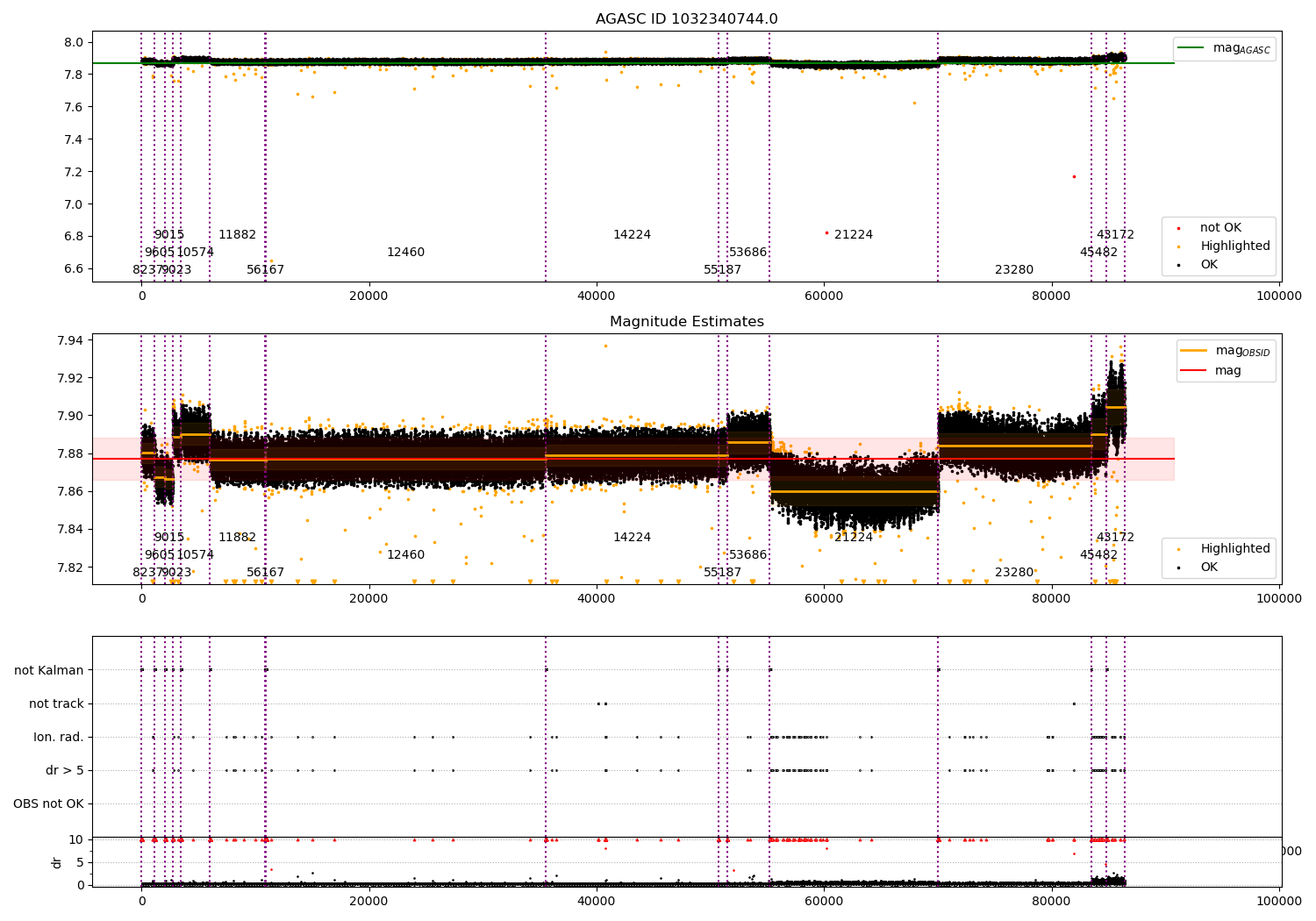The height and width of the screenshot is (921, 1316).
Task: Click the 7.82 y-axis tick of middle plot
Action: click(x=70, y=567)
